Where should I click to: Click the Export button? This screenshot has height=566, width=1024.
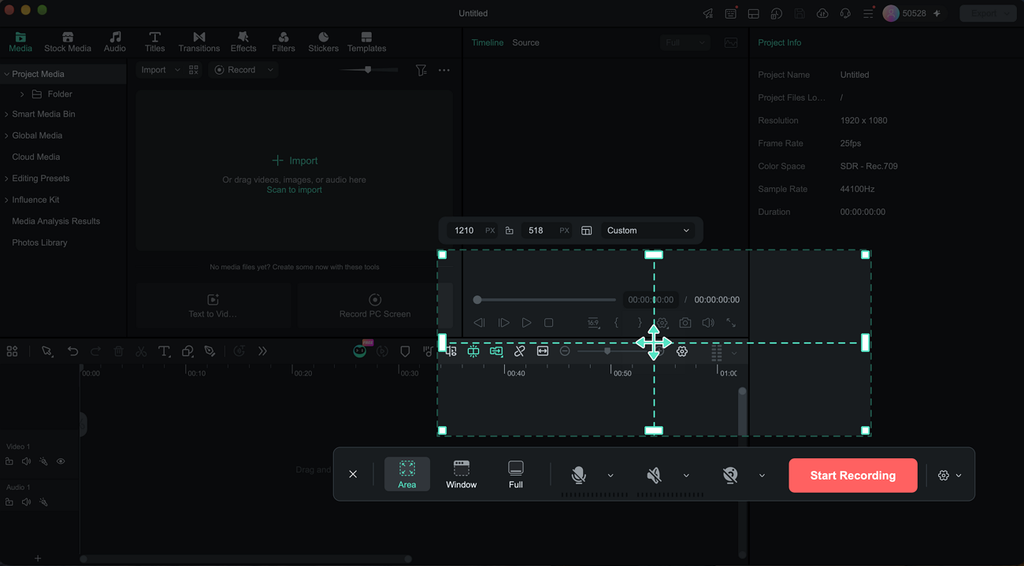click(989, 13)
